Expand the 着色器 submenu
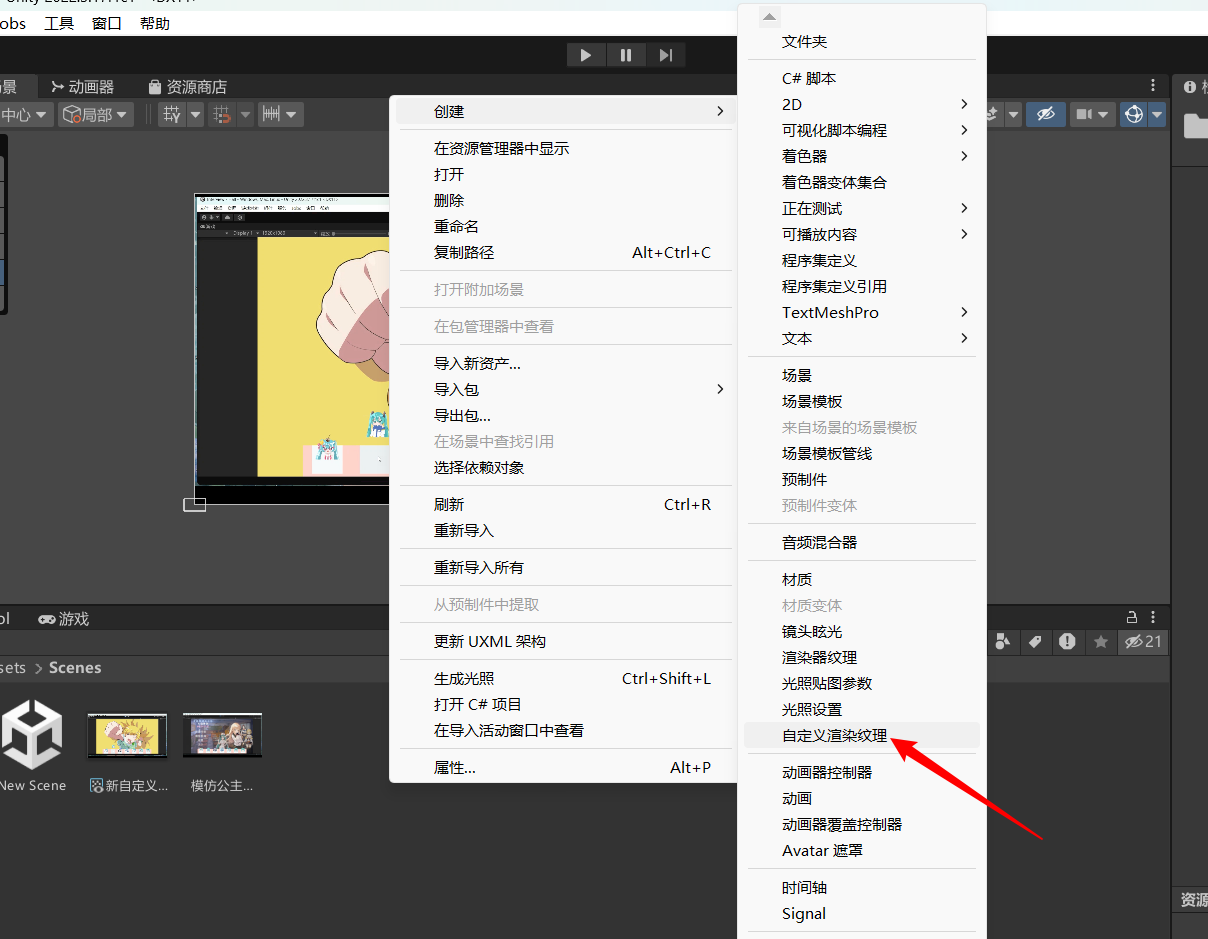This screenshot has width=1208, height=939. pos(862,156)
